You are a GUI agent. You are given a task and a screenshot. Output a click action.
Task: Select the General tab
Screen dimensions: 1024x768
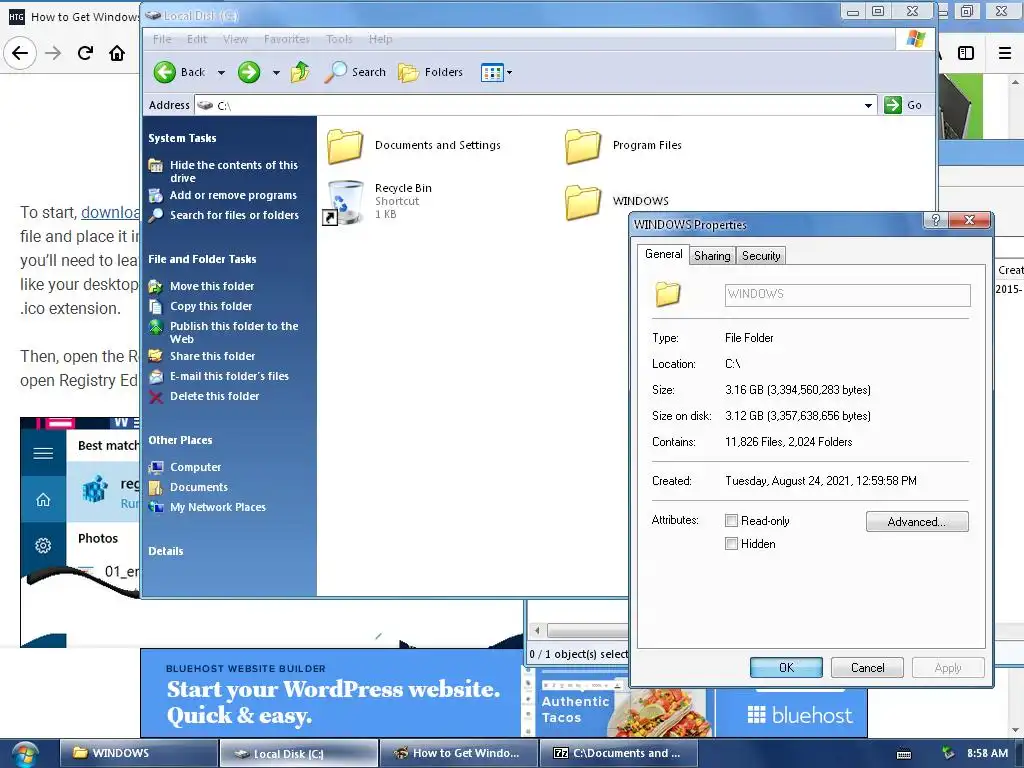tap(664, 254)
